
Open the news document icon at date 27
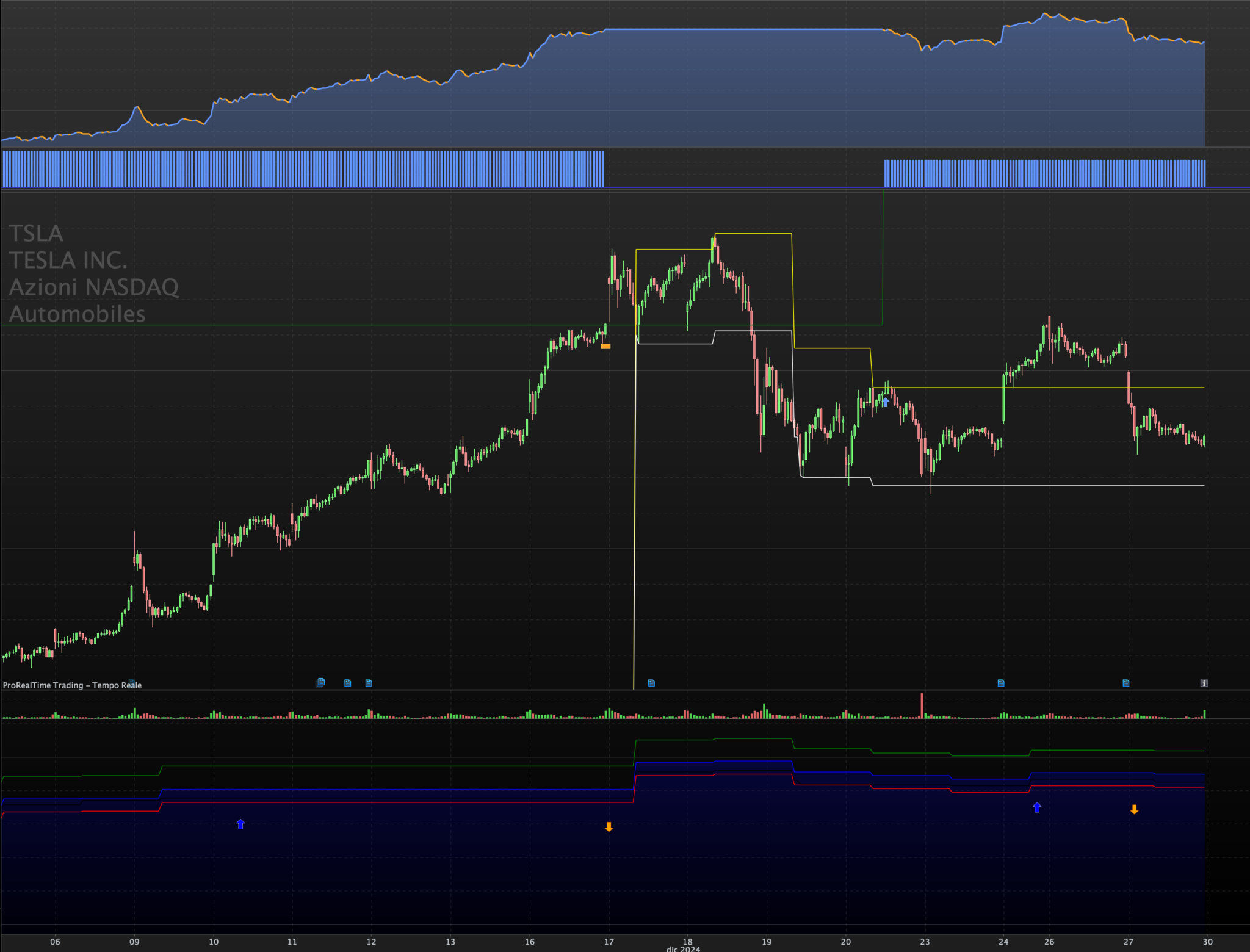(x=1126, y=683)
